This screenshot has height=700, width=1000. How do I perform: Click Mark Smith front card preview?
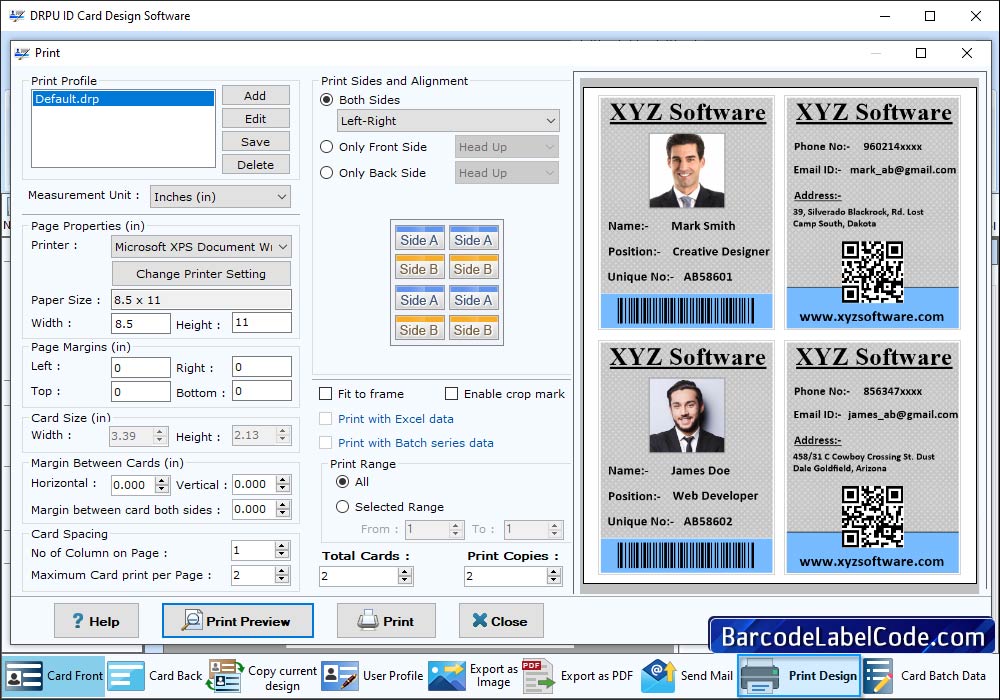point(686,212)
